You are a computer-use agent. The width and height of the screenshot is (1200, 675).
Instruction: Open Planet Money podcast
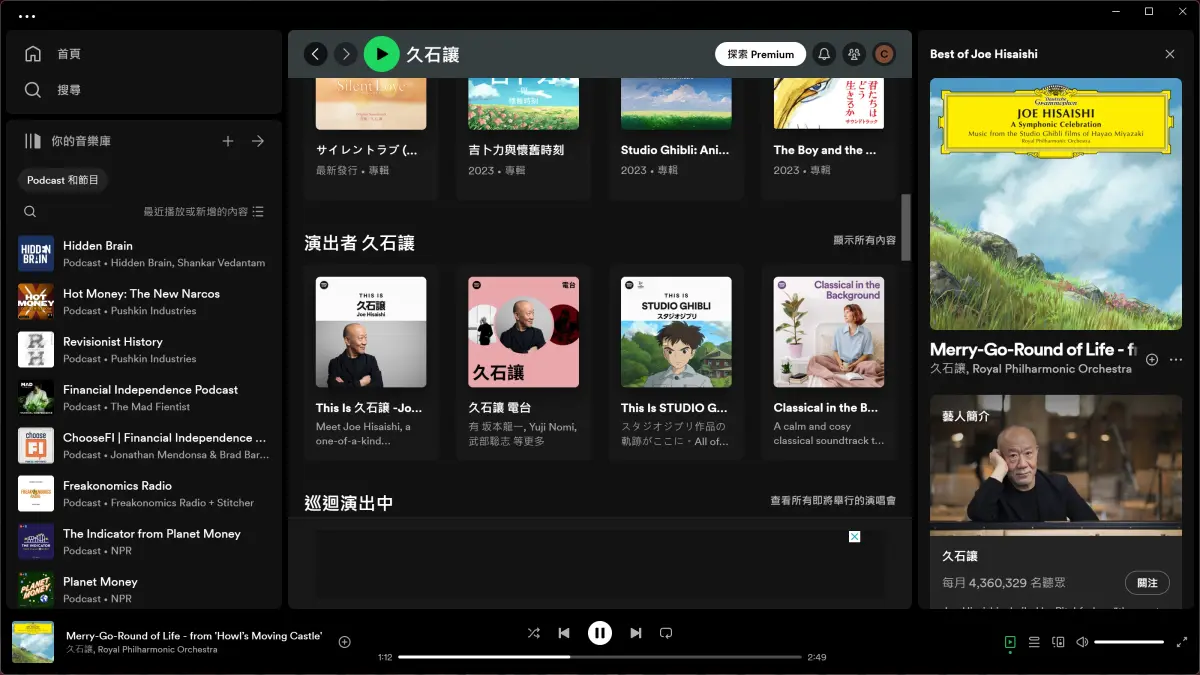click(144, 590)
